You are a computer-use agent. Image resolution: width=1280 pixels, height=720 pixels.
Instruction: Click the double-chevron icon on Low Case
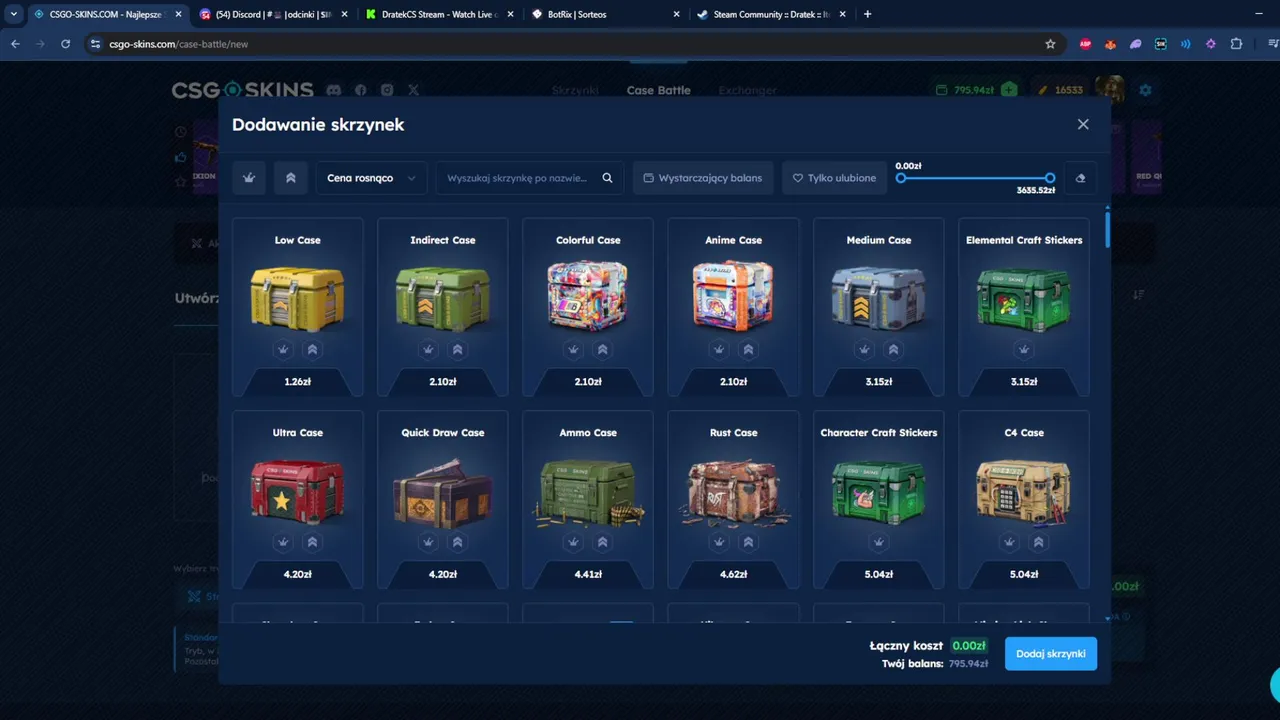coord(312,349)
